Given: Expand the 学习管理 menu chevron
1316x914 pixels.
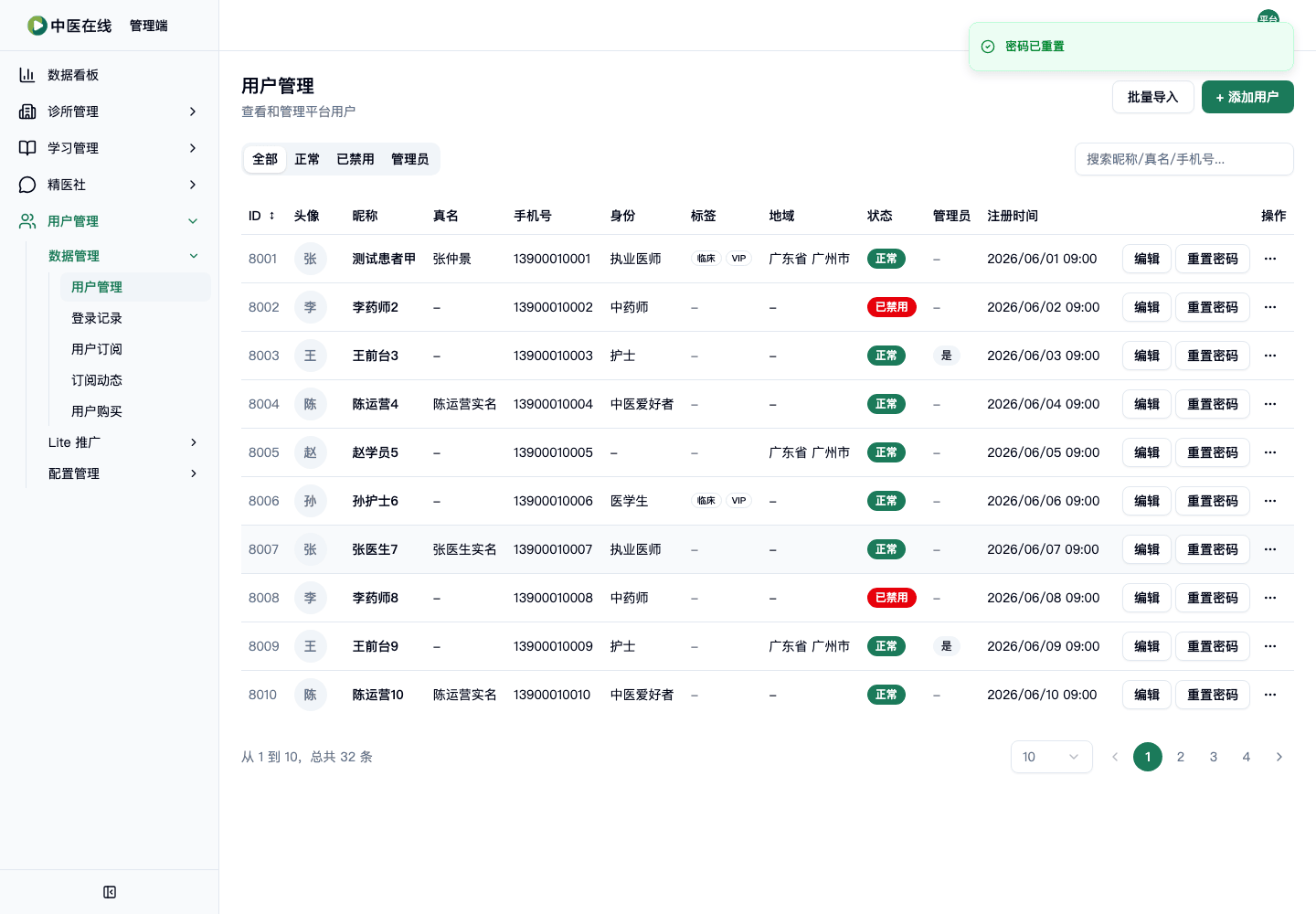Looking at the screenshot, I should click(193, 148).
